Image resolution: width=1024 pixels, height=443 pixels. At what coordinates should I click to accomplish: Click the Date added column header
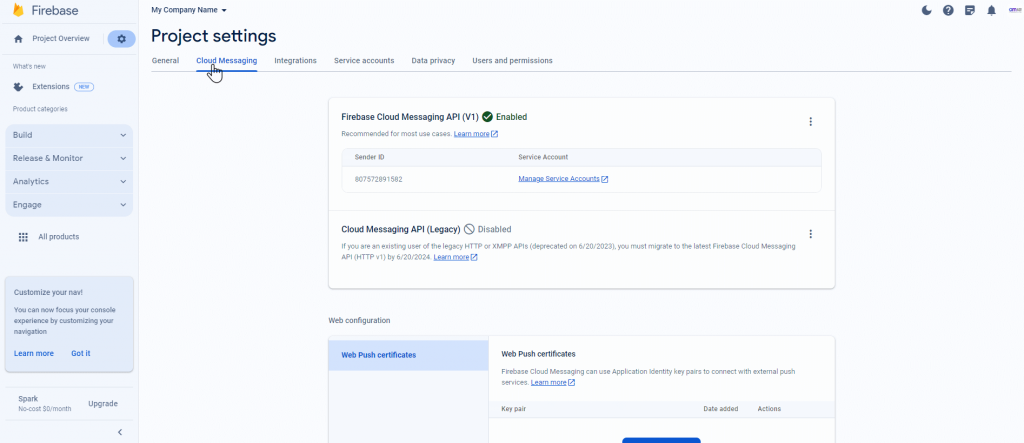tap(720, 409)
